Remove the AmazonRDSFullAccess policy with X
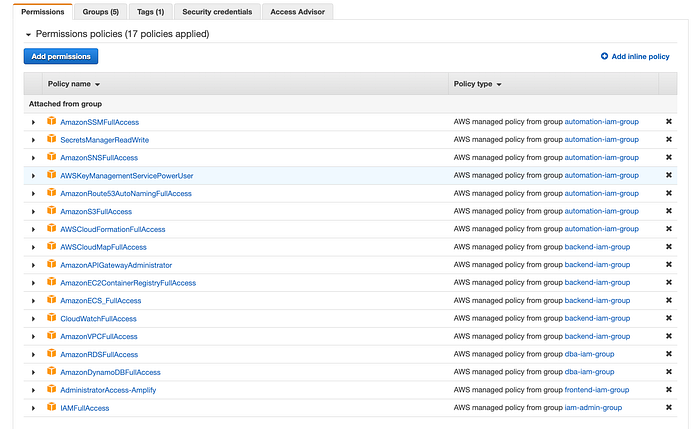The width and height of the screenshot is (700, 429). (x=669, y=354)
